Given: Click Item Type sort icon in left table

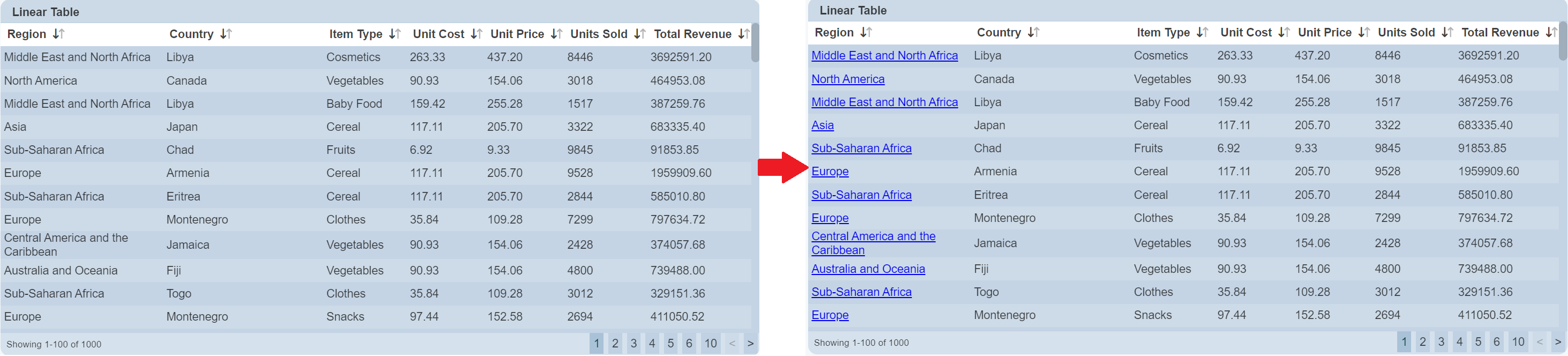Looking at the screenshot, I should pyautogui.click(x=395, y=34).
